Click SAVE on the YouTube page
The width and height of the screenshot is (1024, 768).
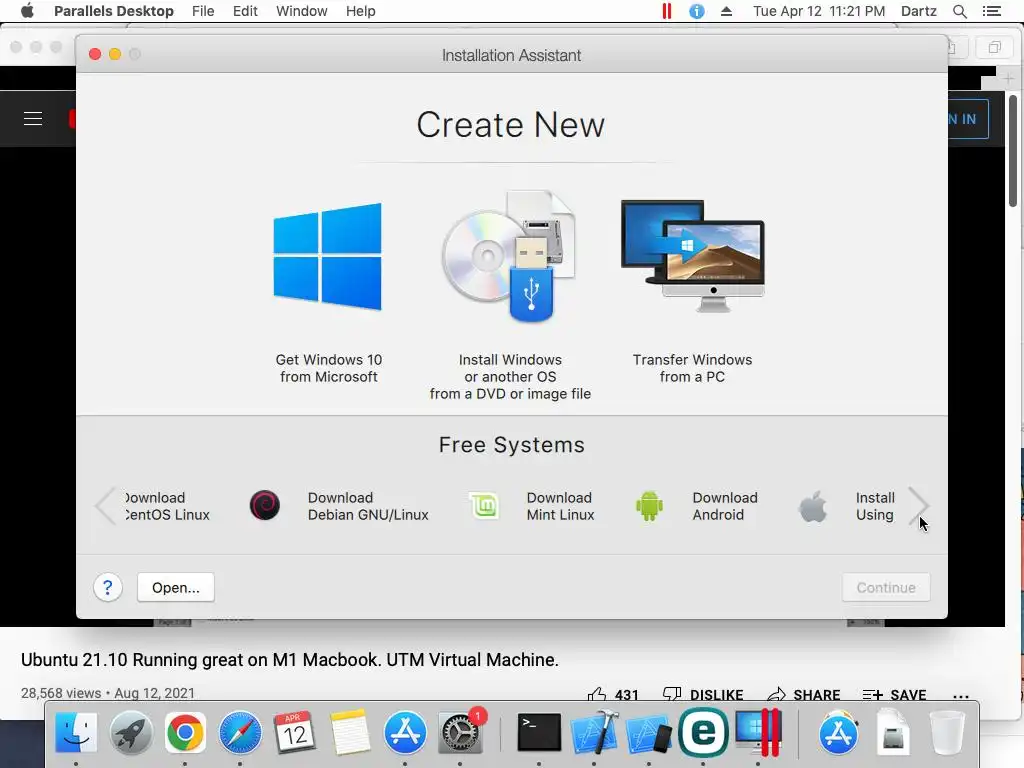895,694
